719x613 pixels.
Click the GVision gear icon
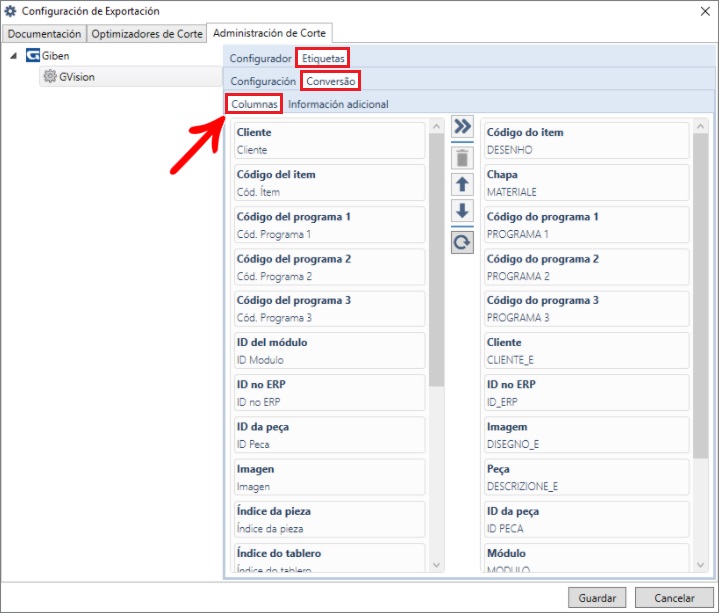[50, 77]
